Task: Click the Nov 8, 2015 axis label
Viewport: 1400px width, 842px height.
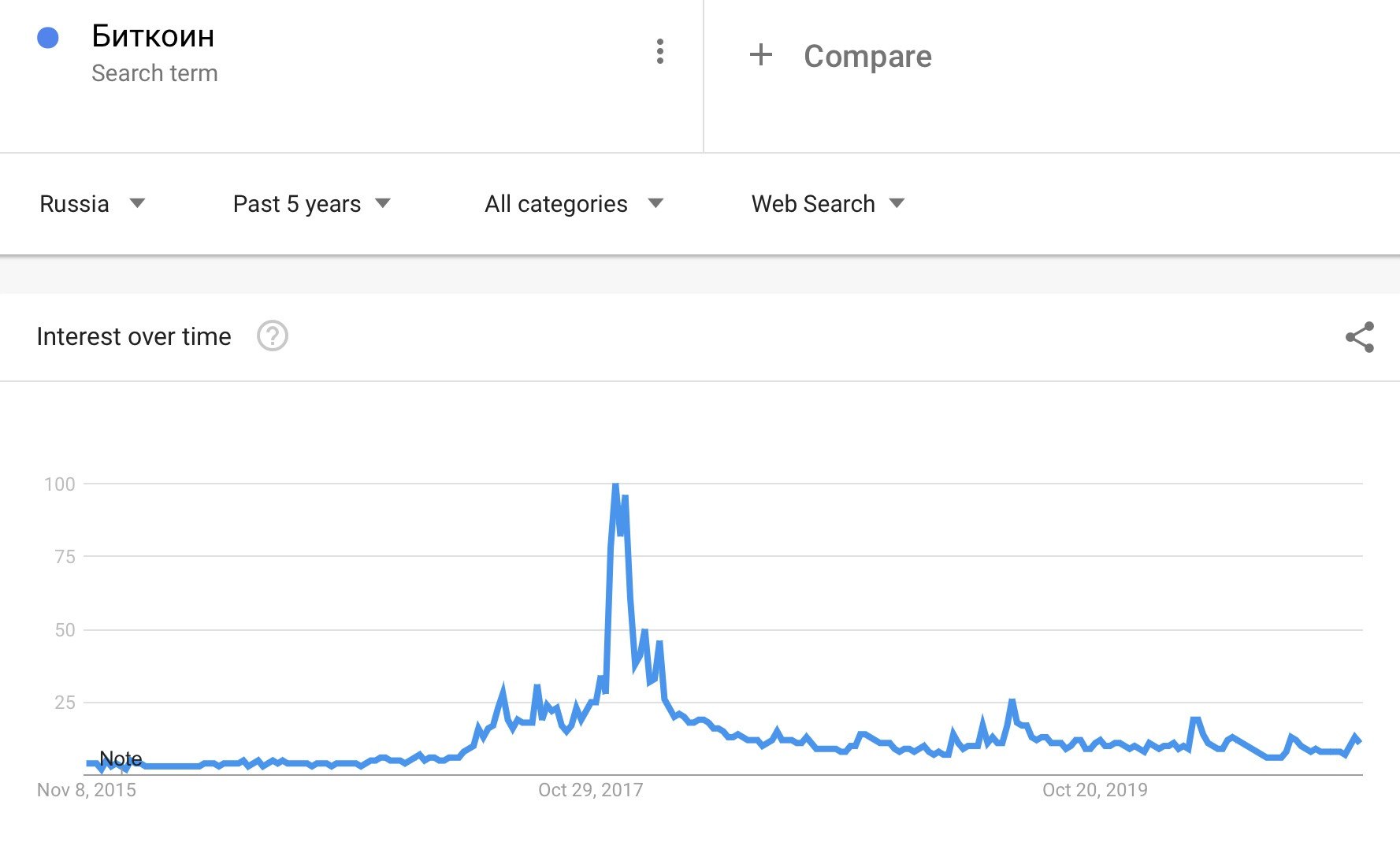Action: click(x=87, y=790)
